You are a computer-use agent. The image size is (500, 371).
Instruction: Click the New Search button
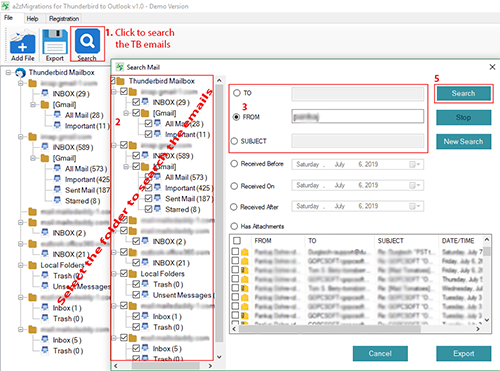pyautogui.click(x=464, y=142)
